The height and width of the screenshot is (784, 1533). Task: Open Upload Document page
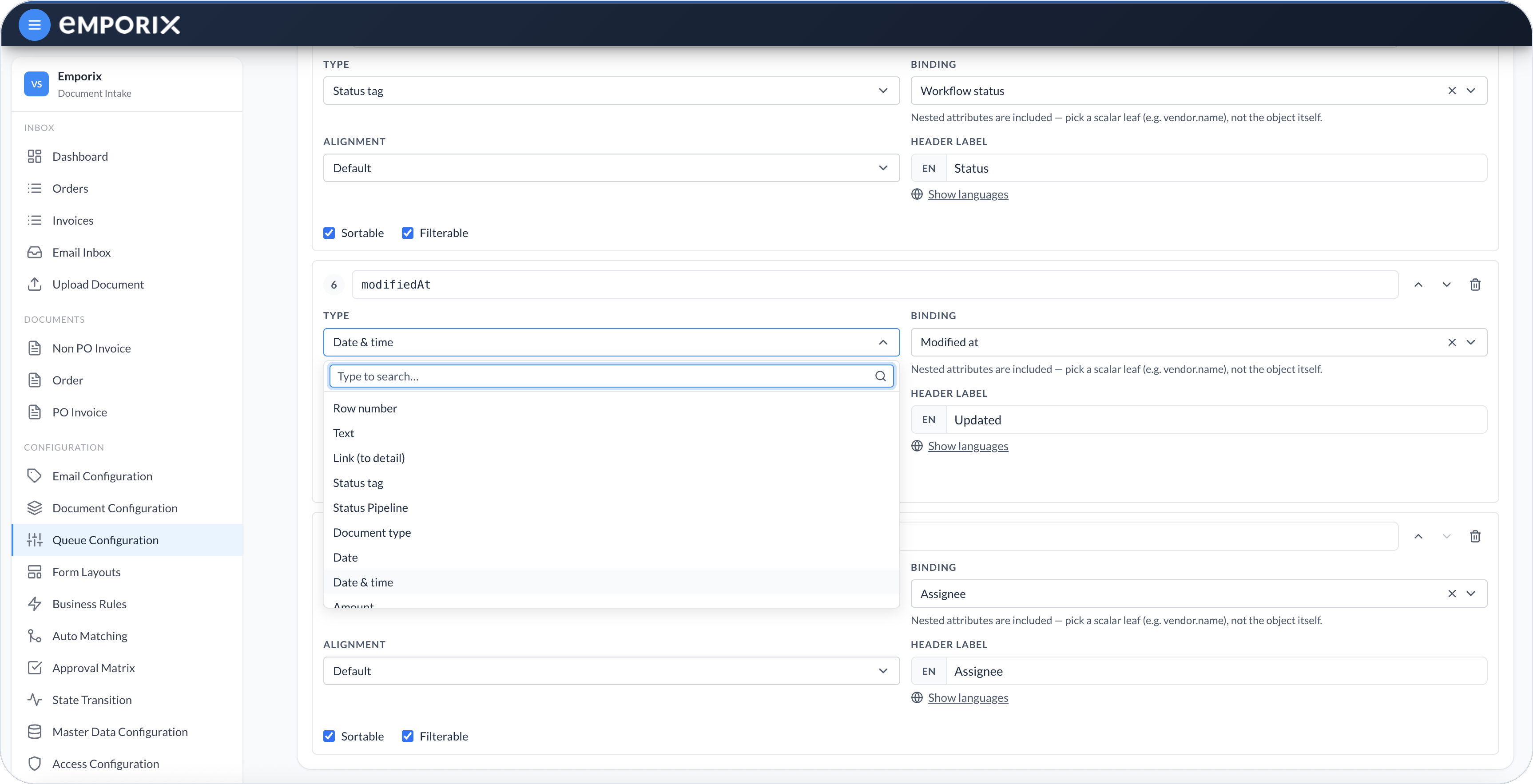[x=127, y=284]
